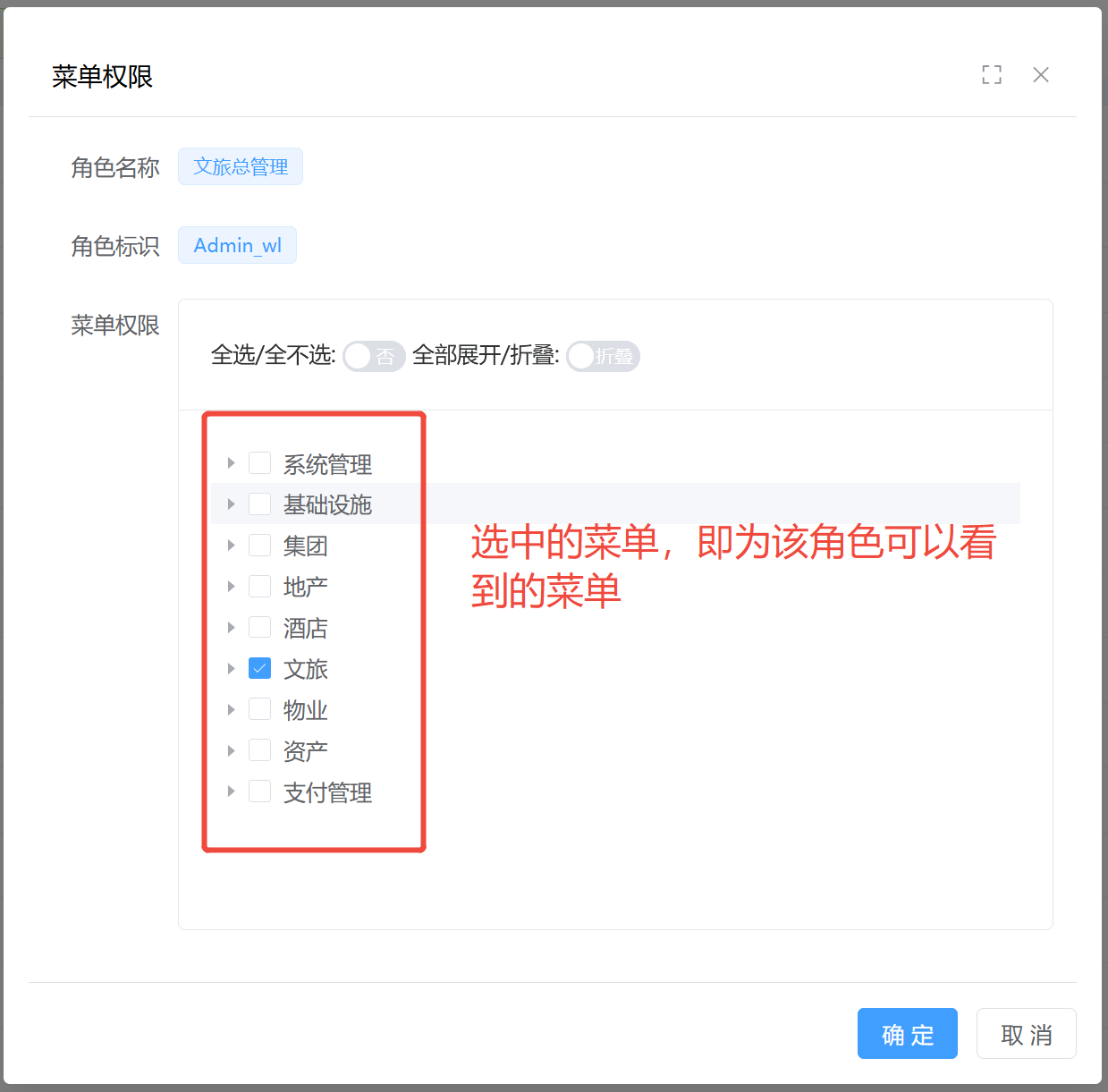This screenshot has height=1092, width=1108.
Task: Check the 基础设施 checkbox
Action: point(259,504)
